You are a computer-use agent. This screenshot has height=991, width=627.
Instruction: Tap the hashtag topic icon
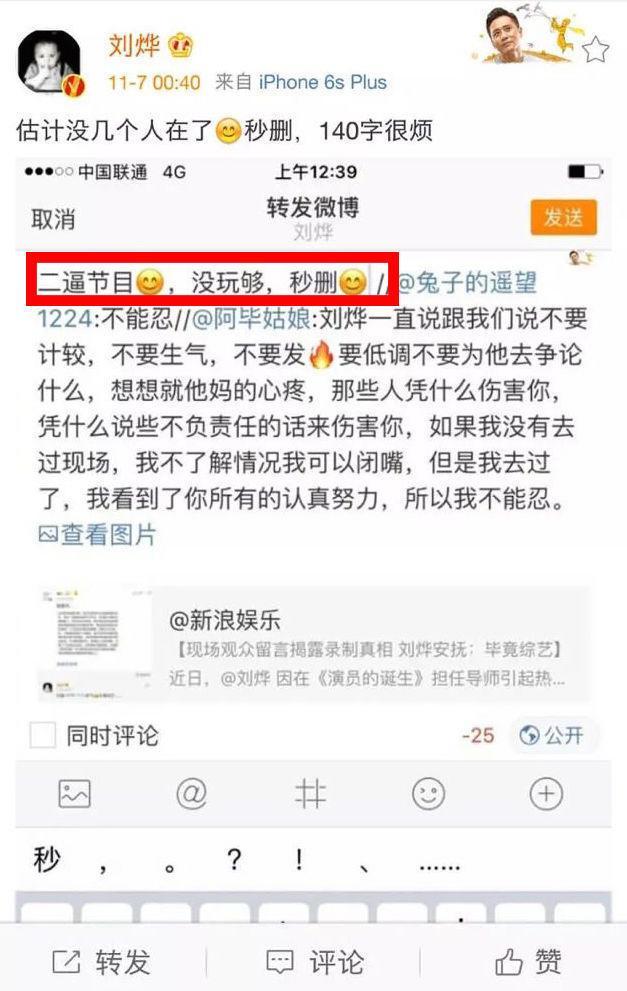coord(310,794)
